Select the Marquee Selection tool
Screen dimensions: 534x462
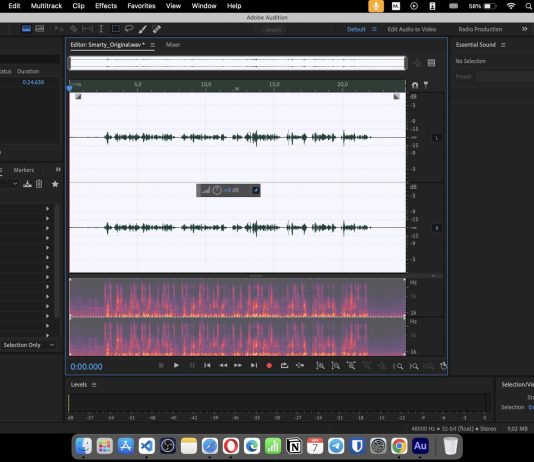(x=116, y=29)
